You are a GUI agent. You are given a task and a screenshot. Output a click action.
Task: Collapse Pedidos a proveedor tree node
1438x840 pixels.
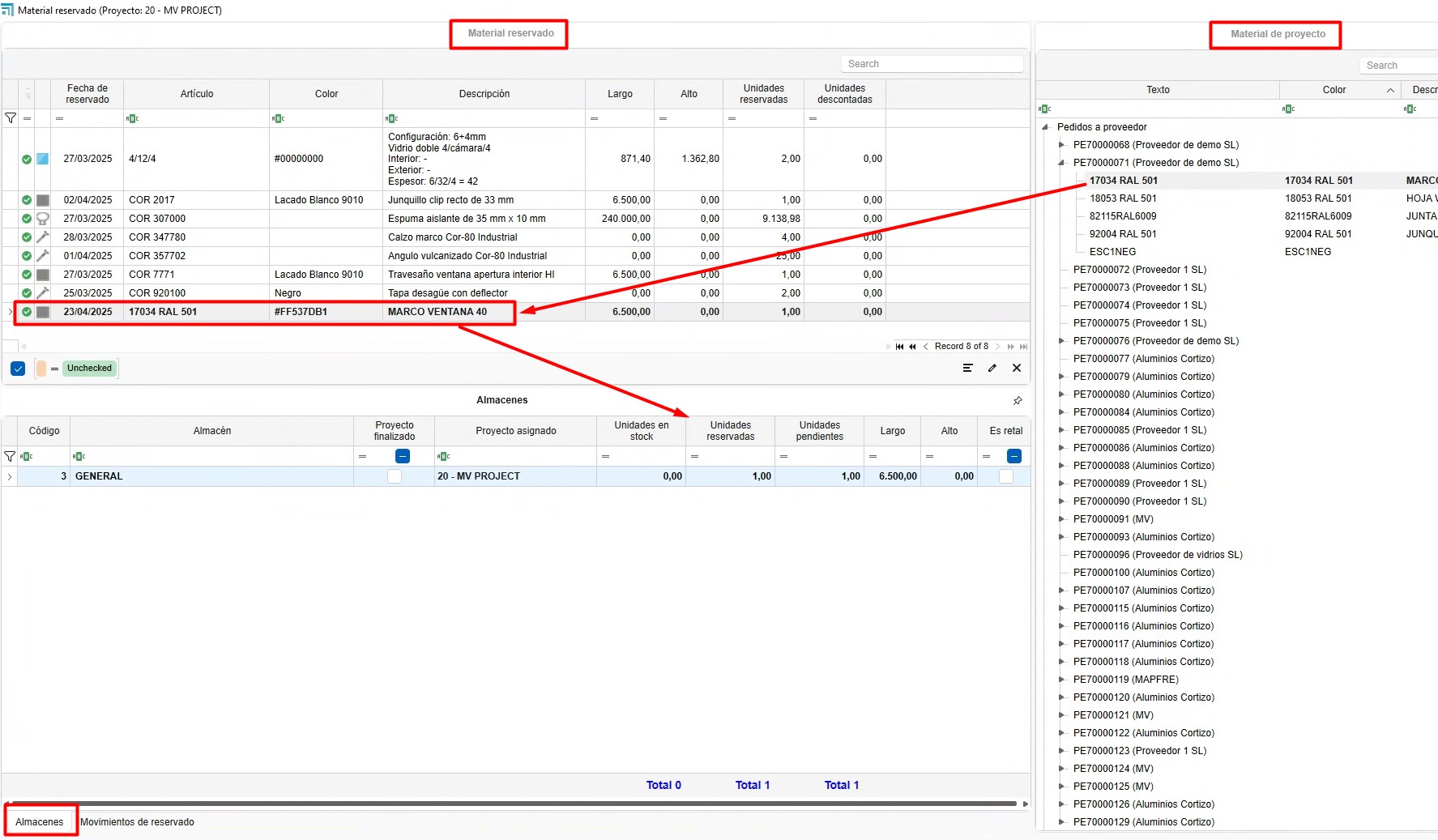(1045, 127)
